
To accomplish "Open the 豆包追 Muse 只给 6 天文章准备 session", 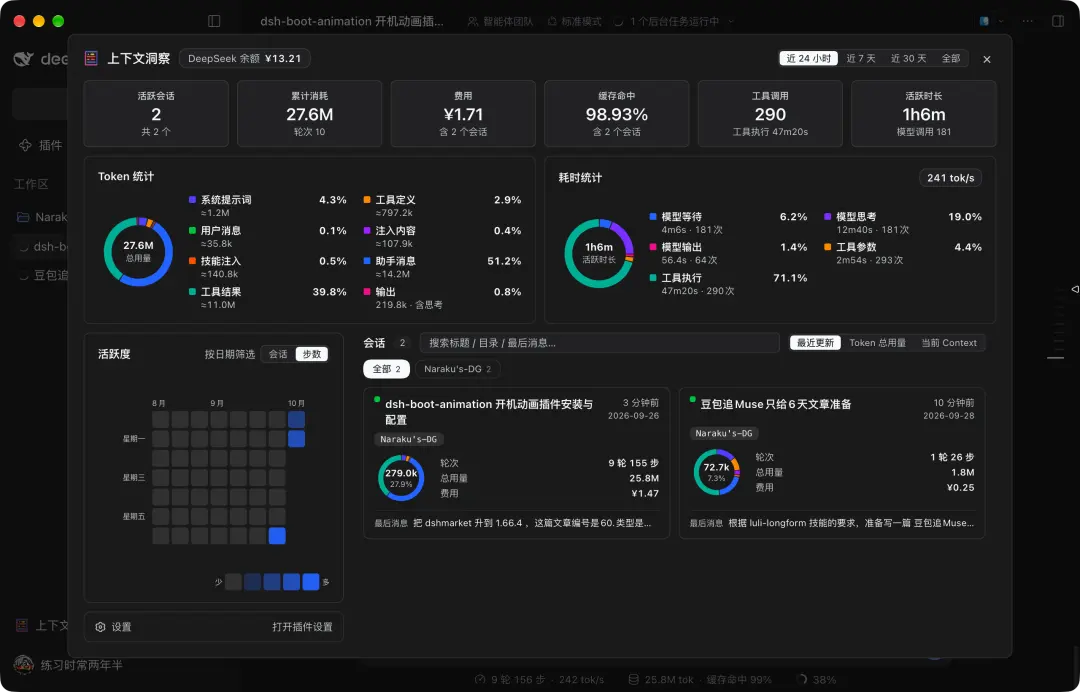I will click(x=832, y=463).
